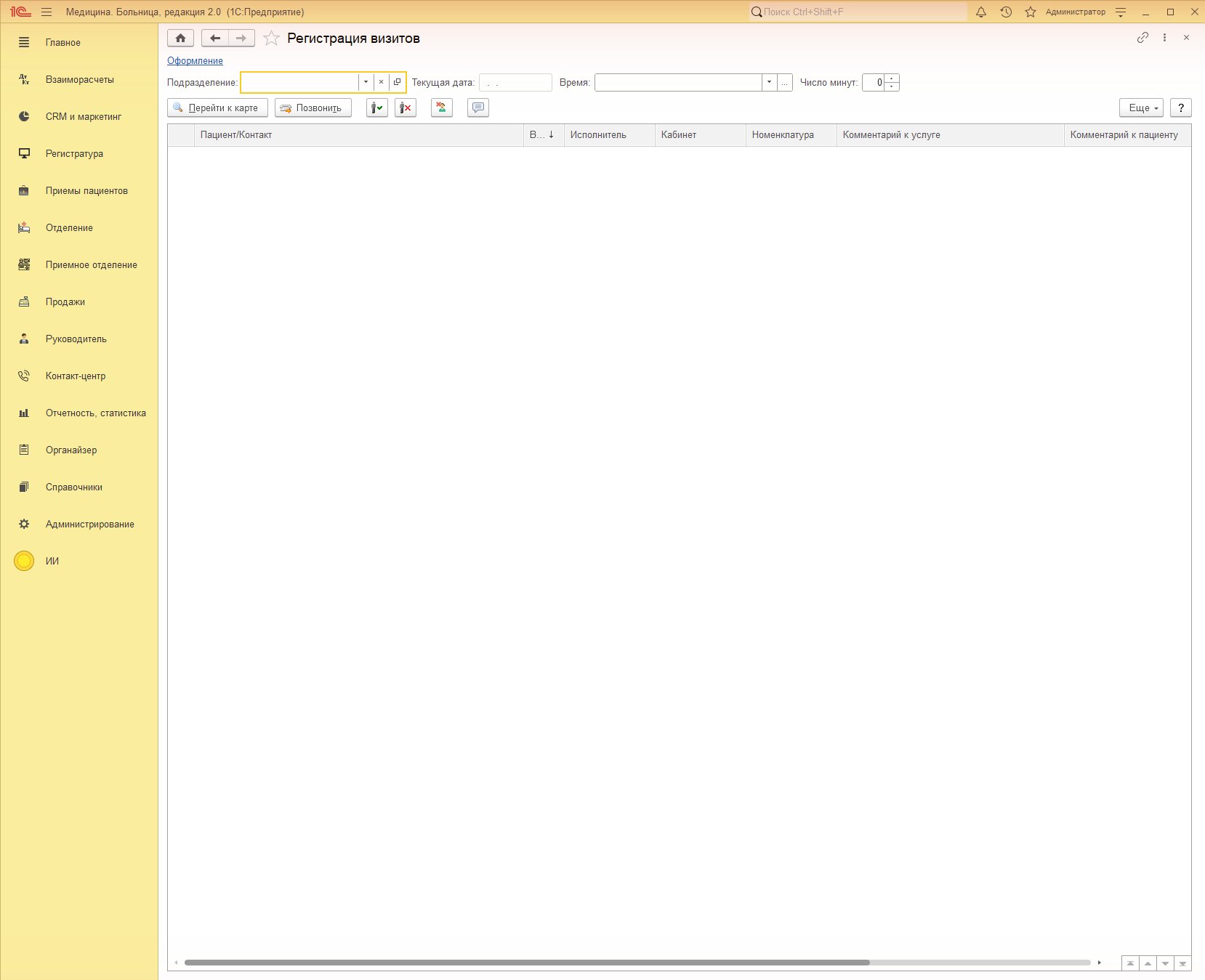Open the Еще dropdown menu
1205x980 pixels.
[x=1142, y=108]
